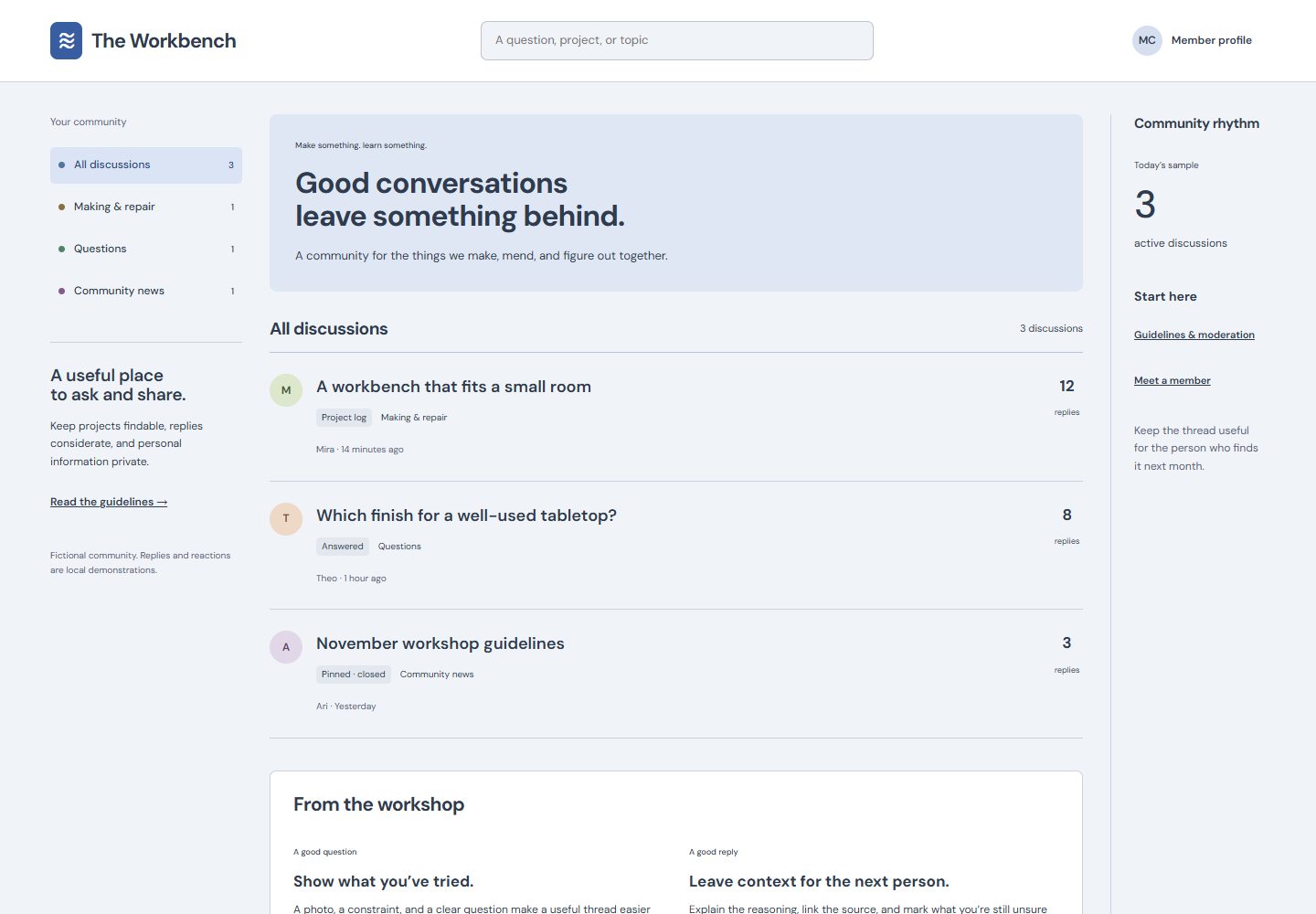Select All discussions in sidebar
Viewport: 1316px width, 914px height.
pos(146,165)
